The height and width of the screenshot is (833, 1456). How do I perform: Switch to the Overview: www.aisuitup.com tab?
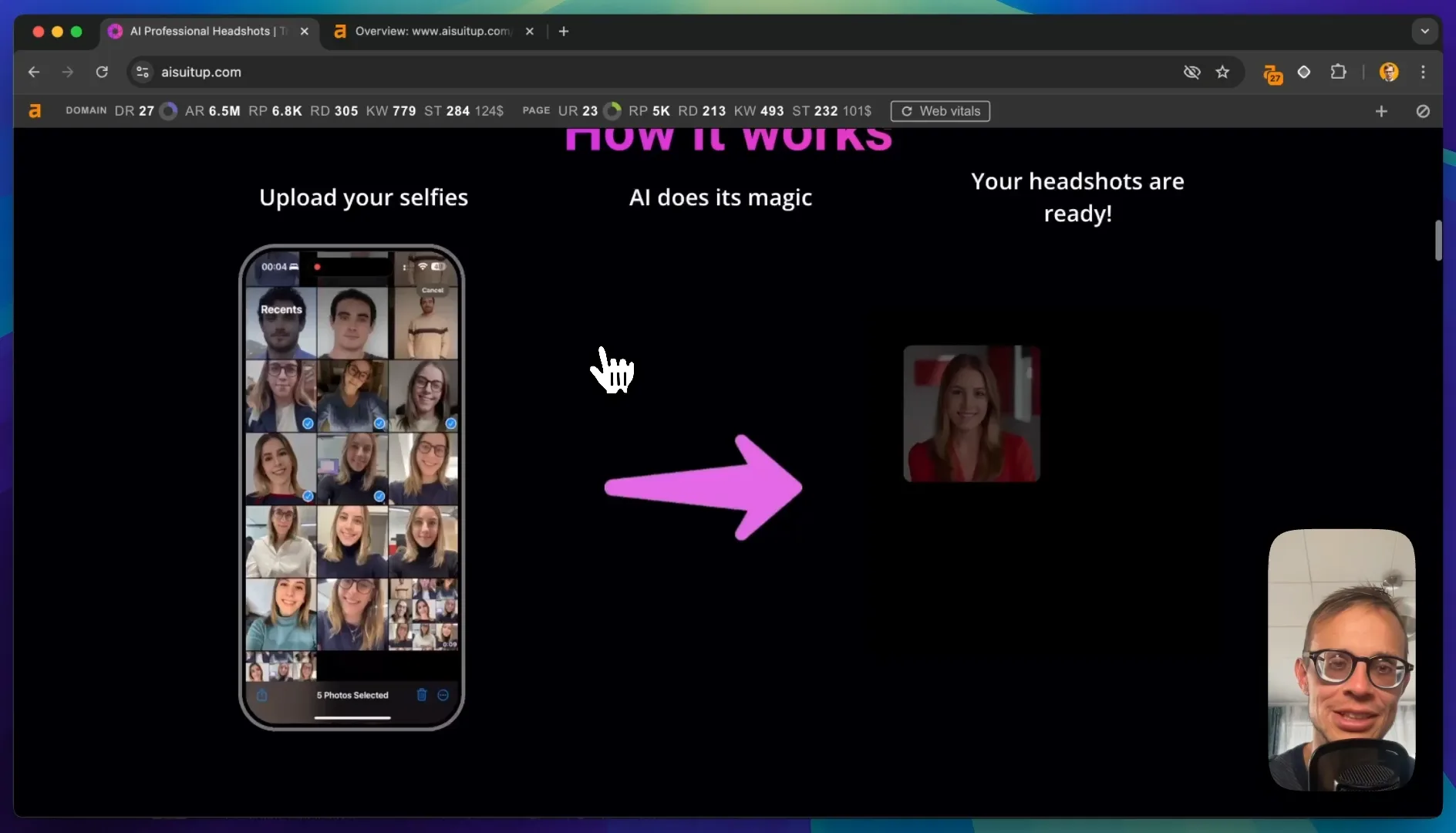click(x=433, y=32)
